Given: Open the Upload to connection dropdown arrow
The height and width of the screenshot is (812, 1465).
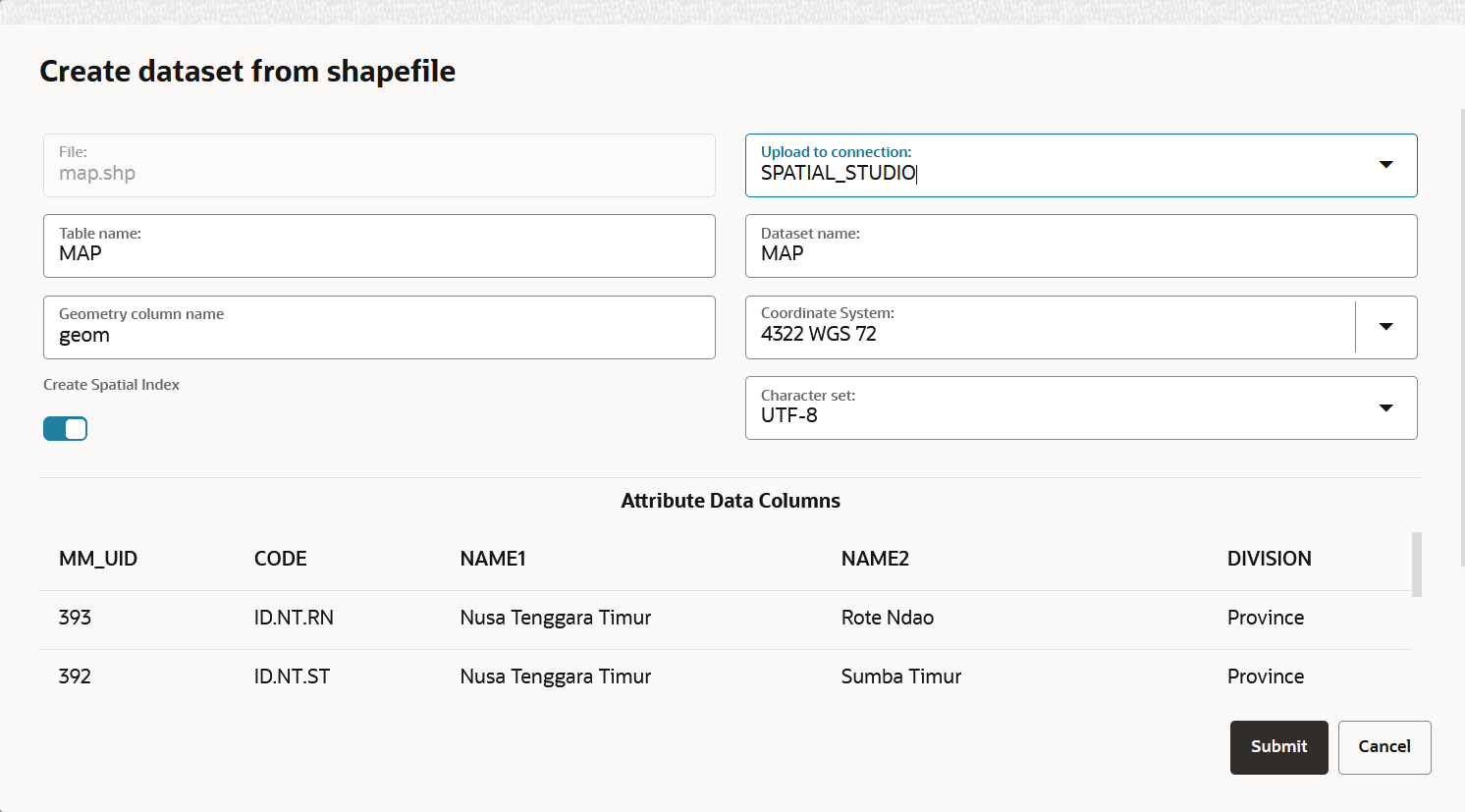Looking at the screenshot, I should click(1385, 165).
